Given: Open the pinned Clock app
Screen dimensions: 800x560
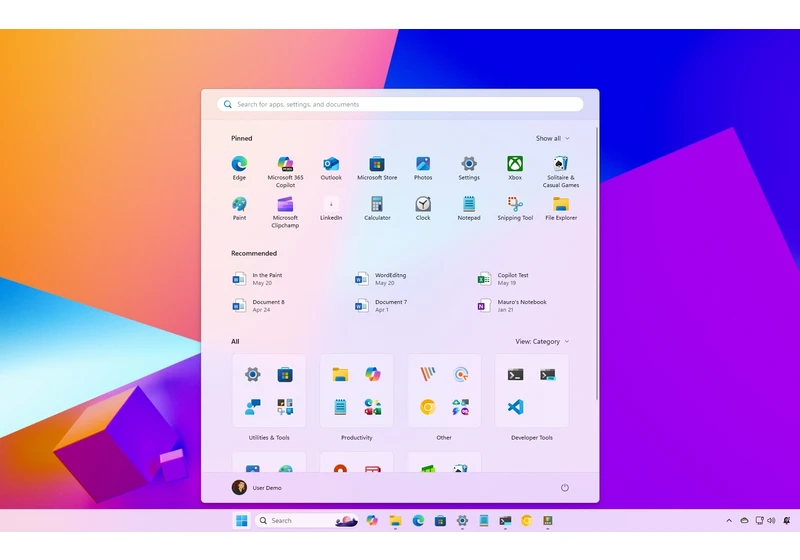Looking at the screenshot, I should (423, 208).
